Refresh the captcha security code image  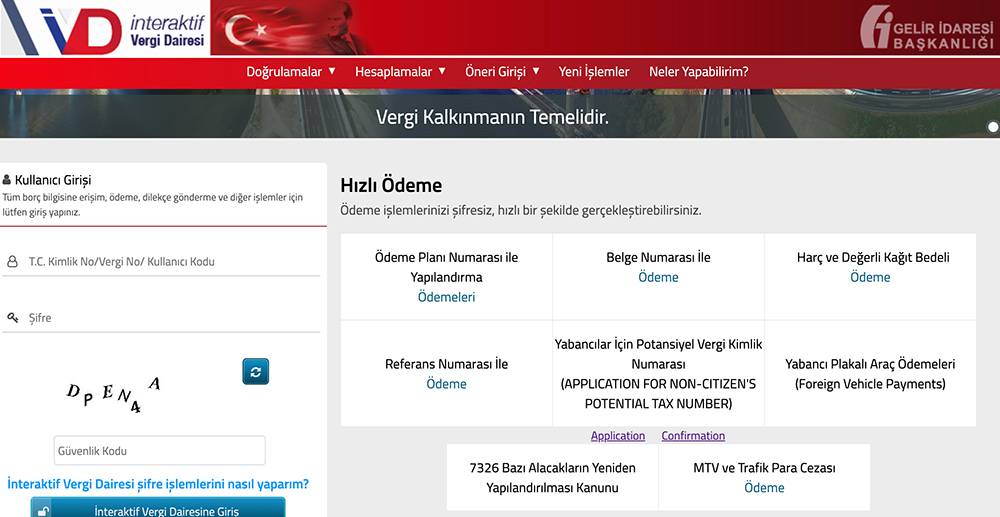click(256, 372)
